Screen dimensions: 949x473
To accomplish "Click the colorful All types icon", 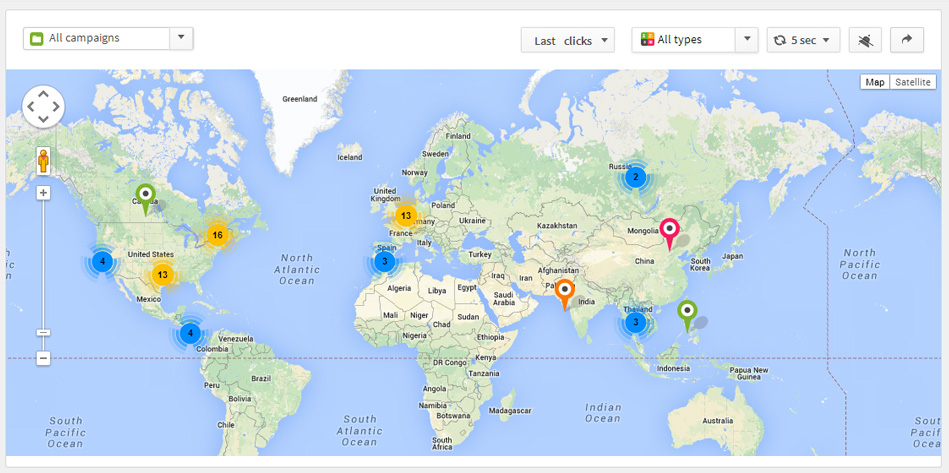I will pyautogui.click(x=648, y=40).
